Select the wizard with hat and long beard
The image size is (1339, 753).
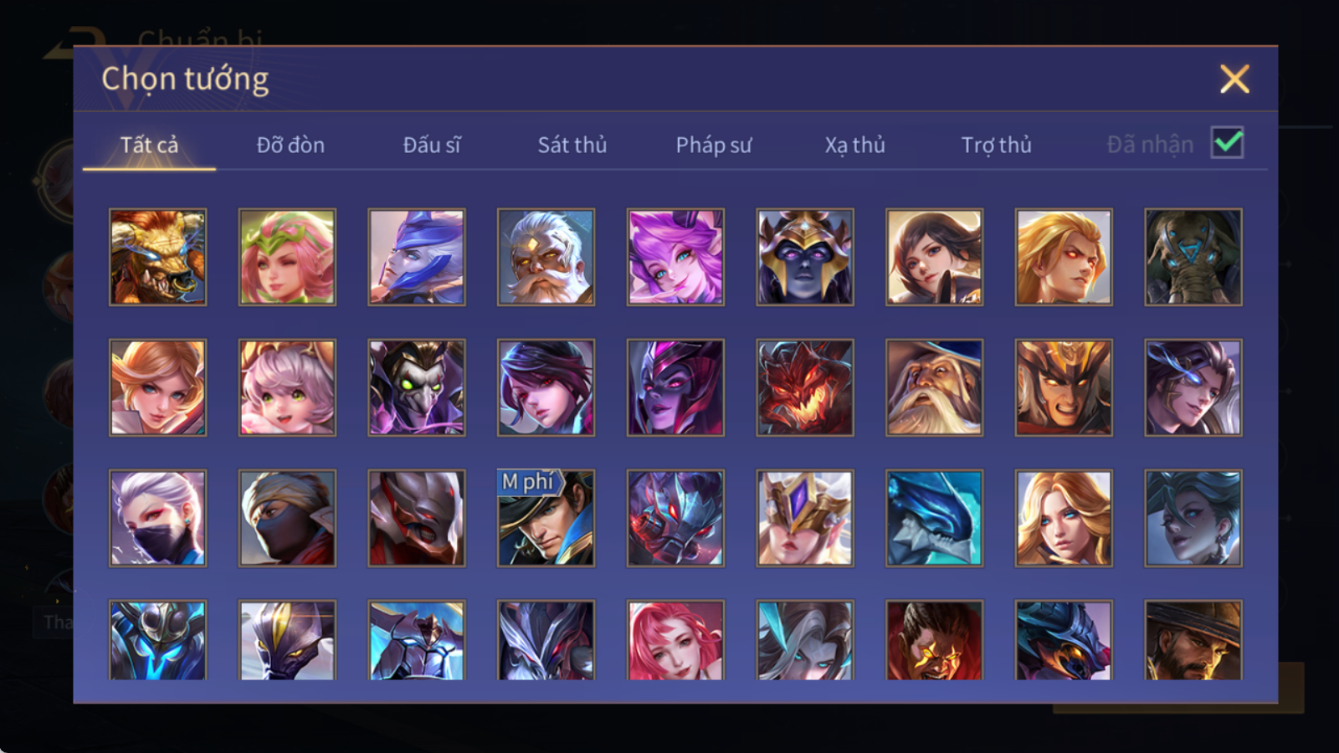934,387
